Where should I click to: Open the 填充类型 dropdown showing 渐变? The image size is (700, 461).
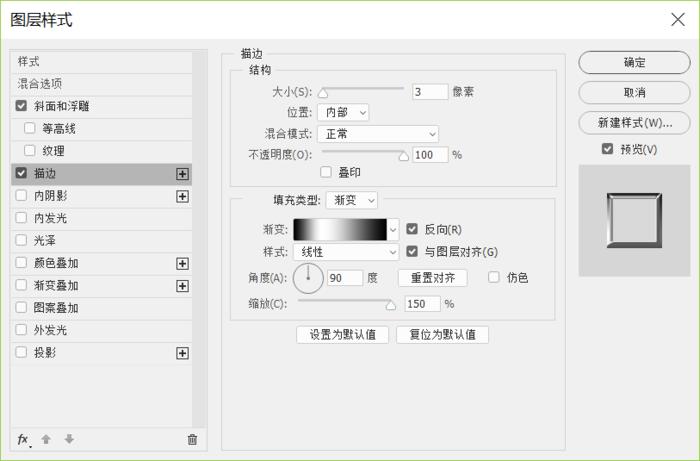click(352, 200)
